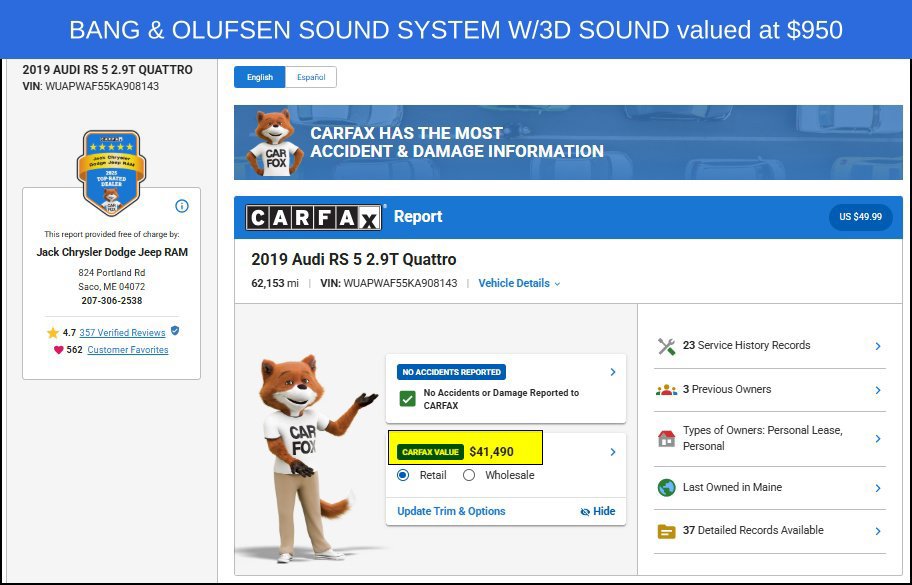
Task: Click the gold star rating icon
Action: [53, 333]
